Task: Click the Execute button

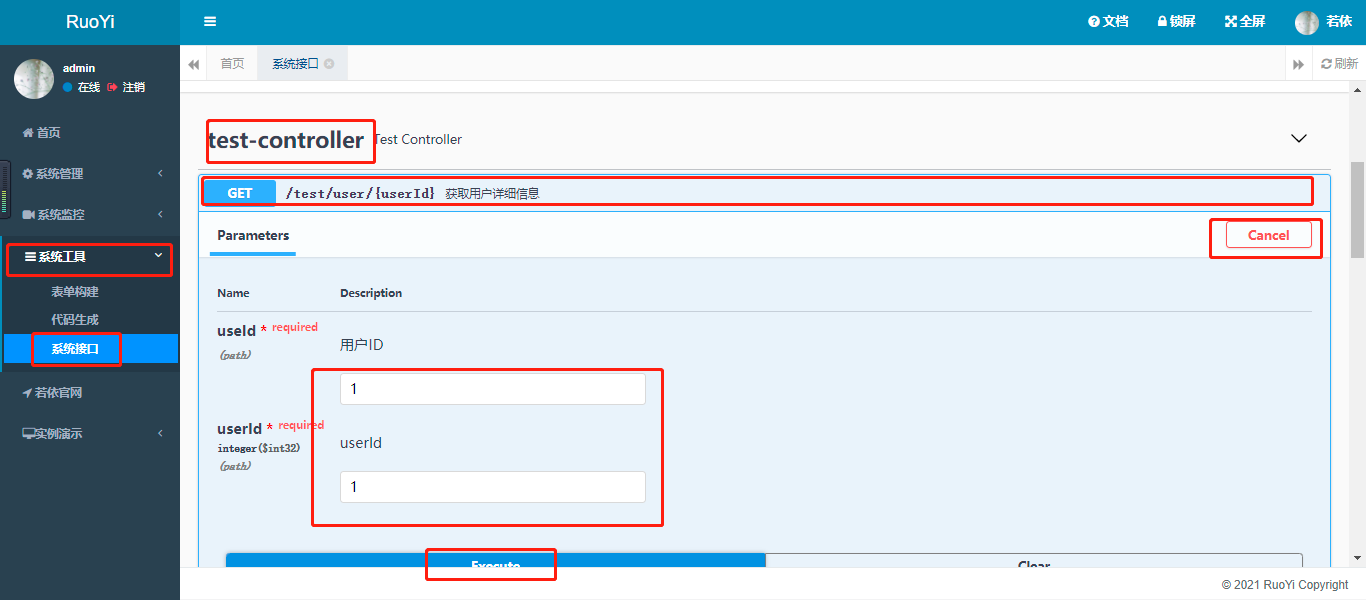Action: pyautogui.click(x=495, y=562)
